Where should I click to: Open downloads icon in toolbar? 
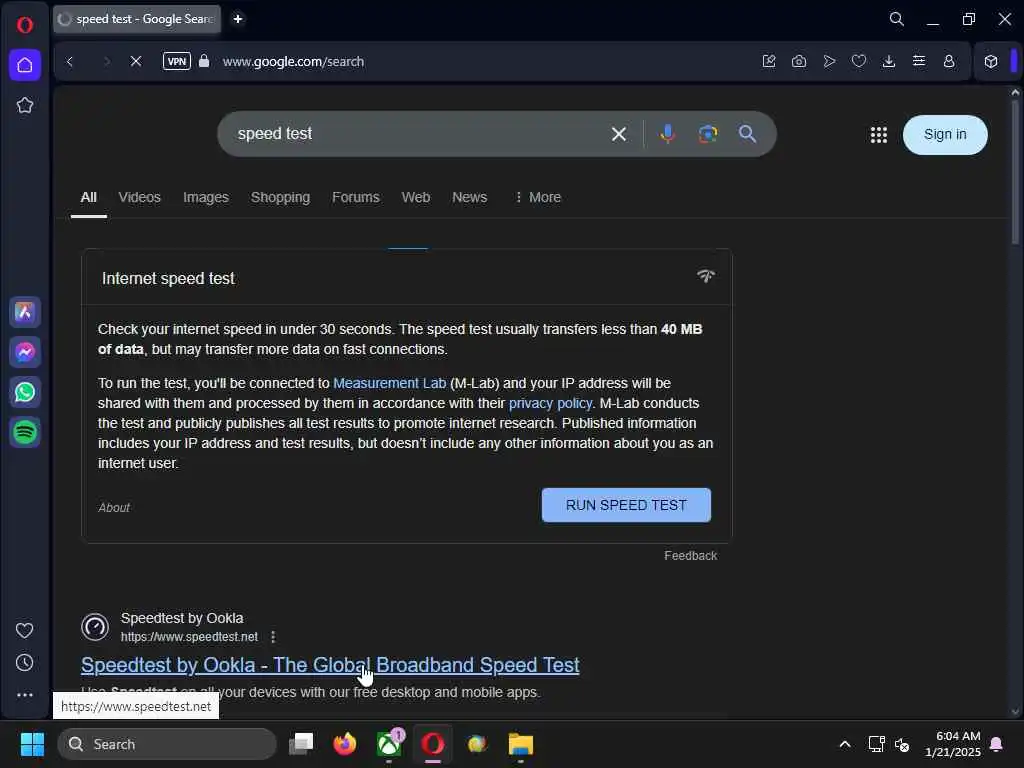(889, 61)
